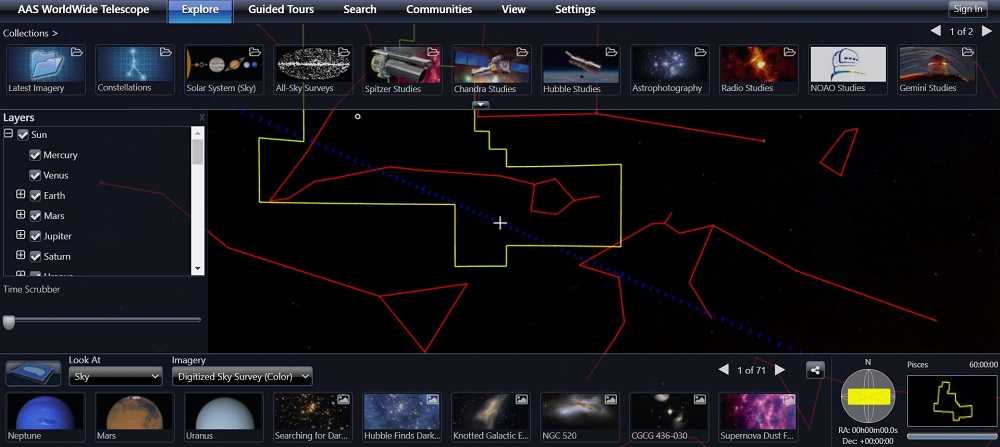
Task: Click the Time Scrubber slider handle
Action: 9,322
